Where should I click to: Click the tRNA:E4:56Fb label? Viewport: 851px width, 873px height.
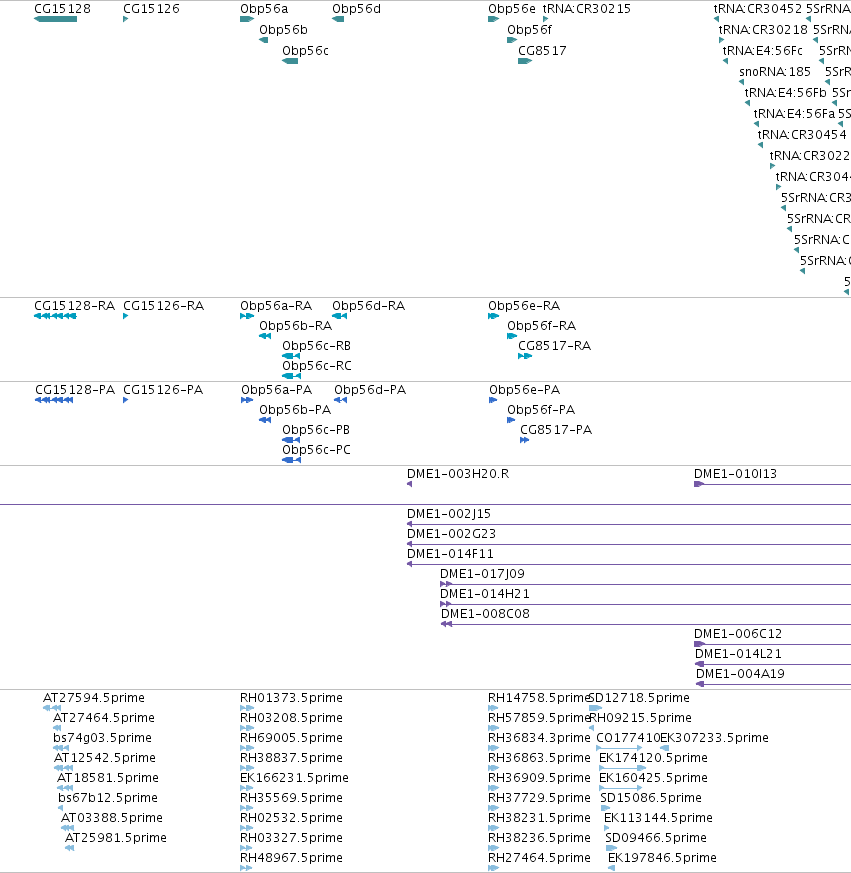(785, 92)
